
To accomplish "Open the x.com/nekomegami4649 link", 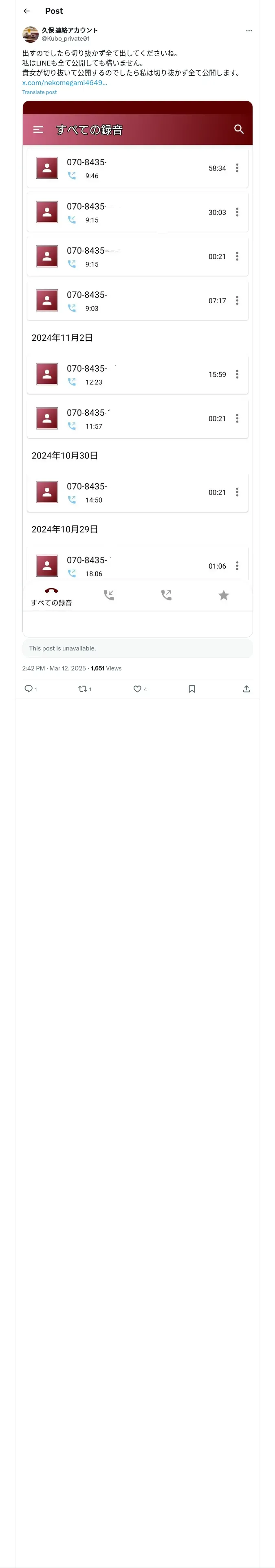I will tap(65, 83).
